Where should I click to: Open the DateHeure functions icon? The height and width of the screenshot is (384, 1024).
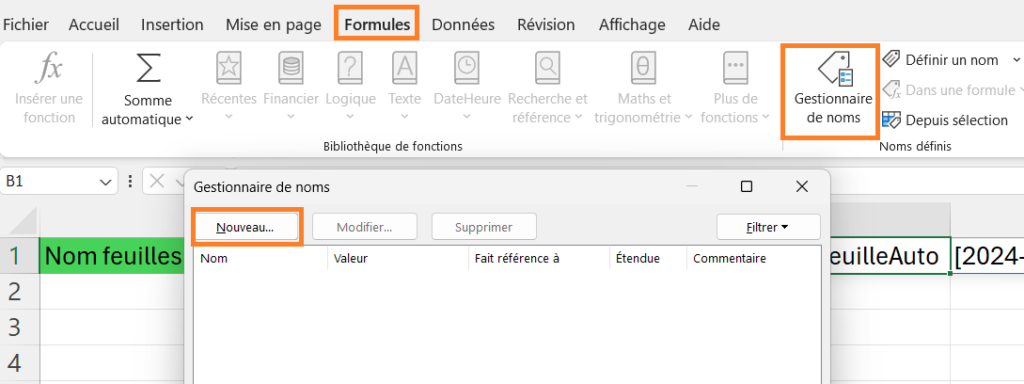pos(466,68)
